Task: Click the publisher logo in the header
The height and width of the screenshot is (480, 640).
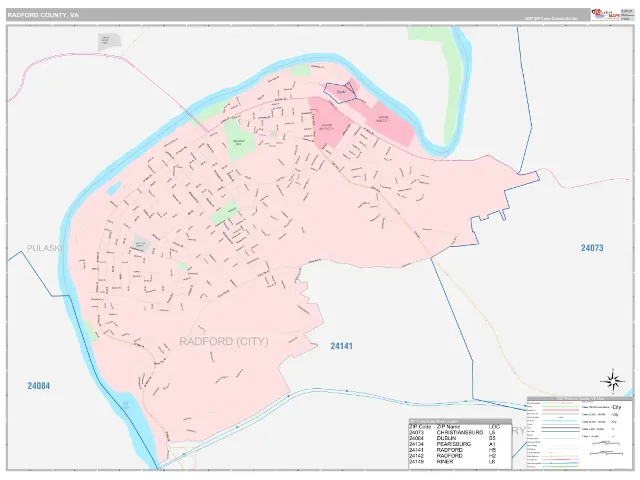Action: 605,15
